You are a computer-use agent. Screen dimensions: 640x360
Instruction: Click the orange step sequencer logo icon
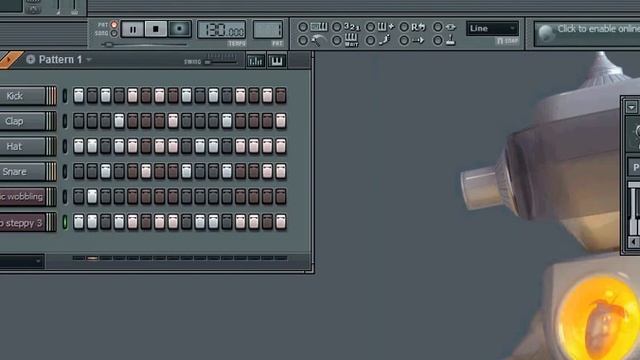(9, 60)
